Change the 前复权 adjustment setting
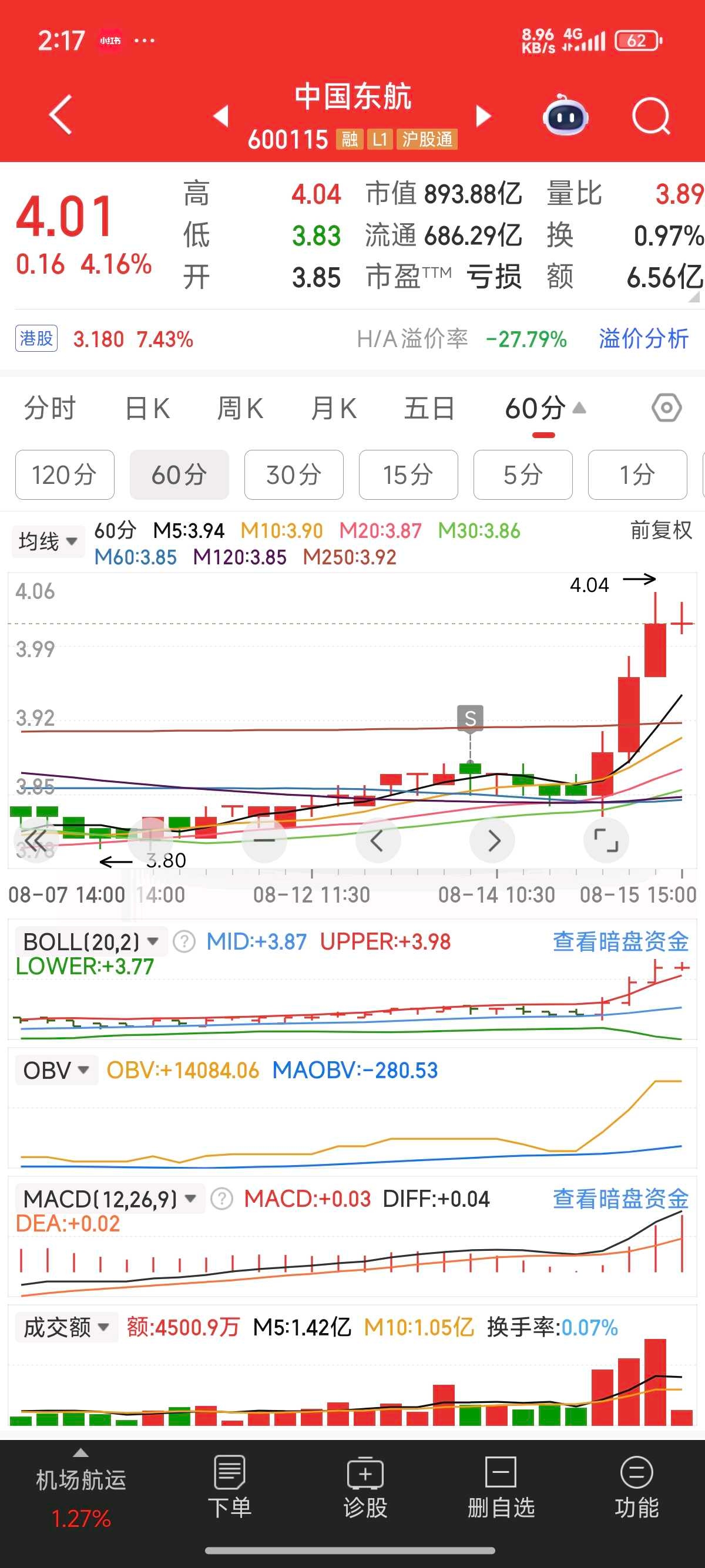Viewport: 705px width, 1568px height. (661, 530)
